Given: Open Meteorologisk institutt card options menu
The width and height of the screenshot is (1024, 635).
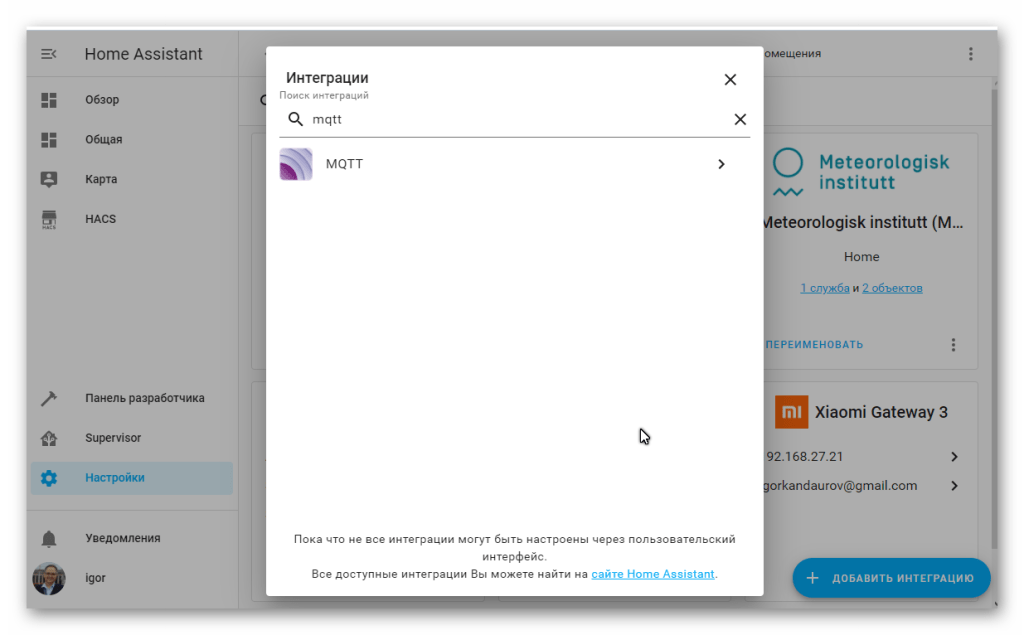Looking at the screenshot, I should [x=953, y=344].
